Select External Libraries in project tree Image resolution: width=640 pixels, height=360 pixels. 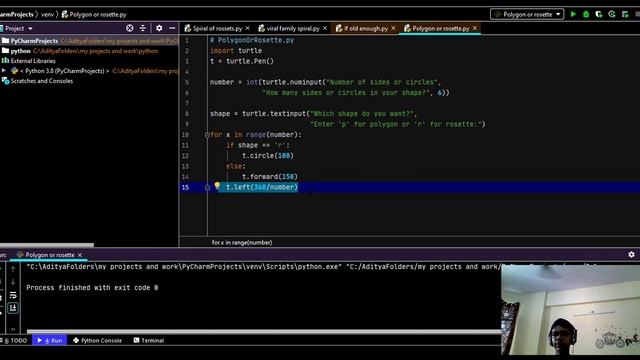click(33, 61)
